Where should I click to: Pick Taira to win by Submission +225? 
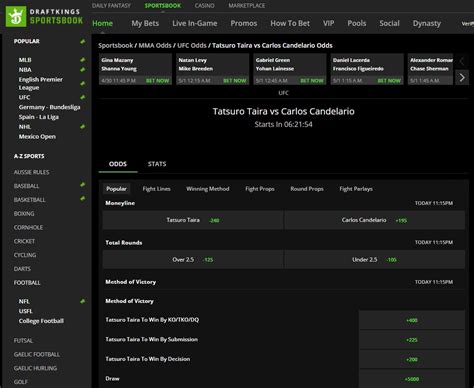(412, 340)
